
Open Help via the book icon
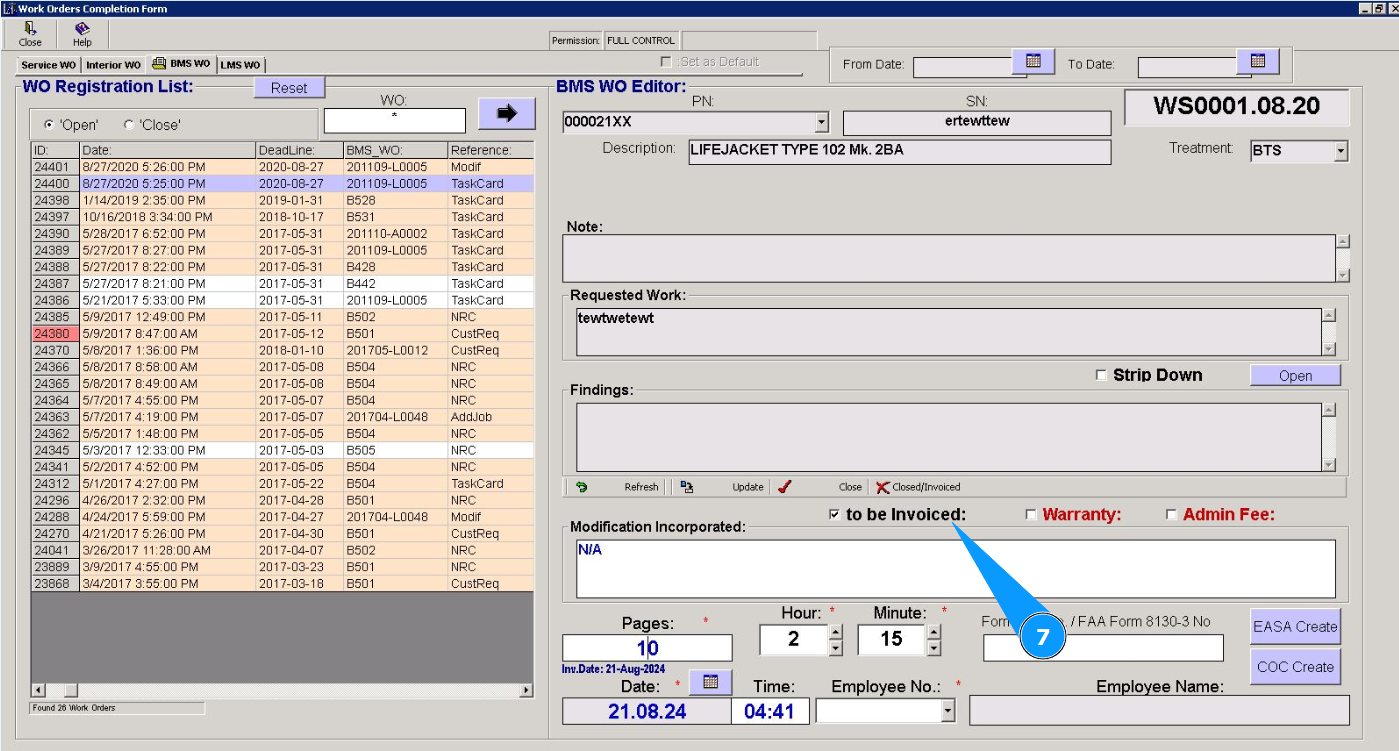point(82,29)
